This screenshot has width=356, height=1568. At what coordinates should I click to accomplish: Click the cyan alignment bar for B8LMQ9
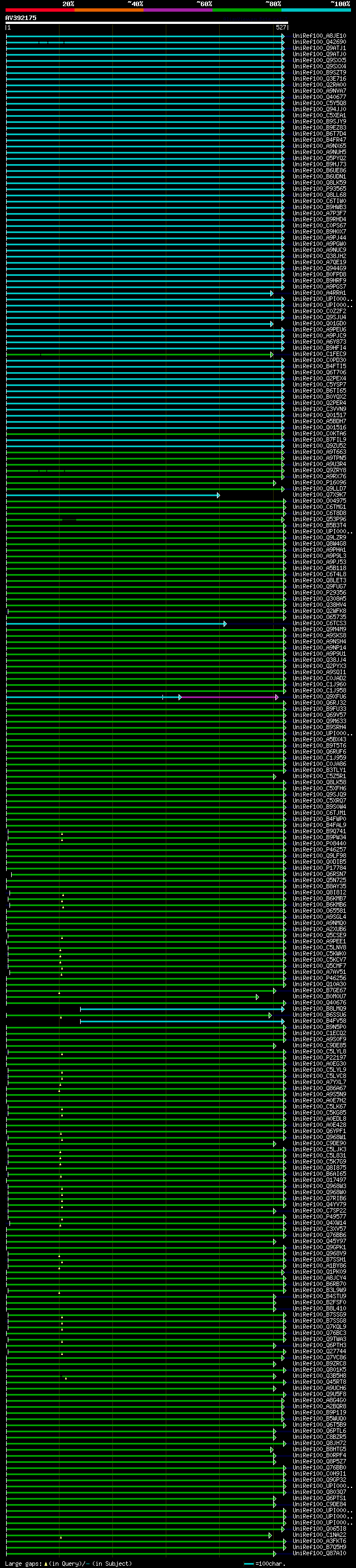pos(182,1008)
